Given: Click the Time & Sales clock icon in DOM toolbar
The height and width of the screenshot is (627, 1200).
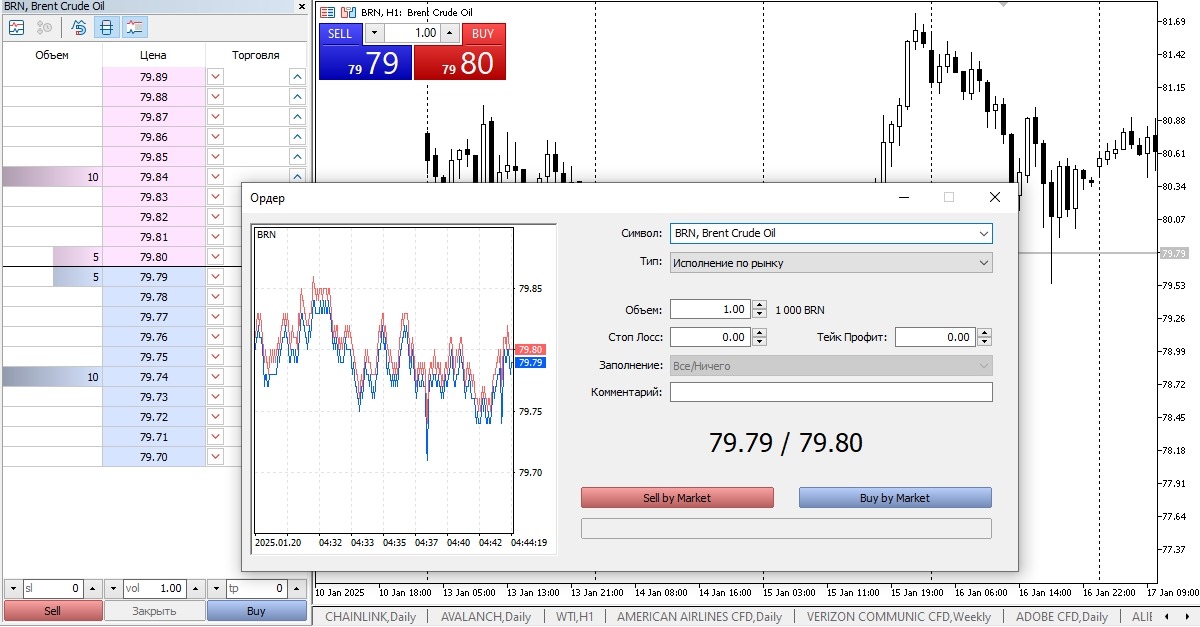Looking at the screenshot, I should click(x=44, y=27).
